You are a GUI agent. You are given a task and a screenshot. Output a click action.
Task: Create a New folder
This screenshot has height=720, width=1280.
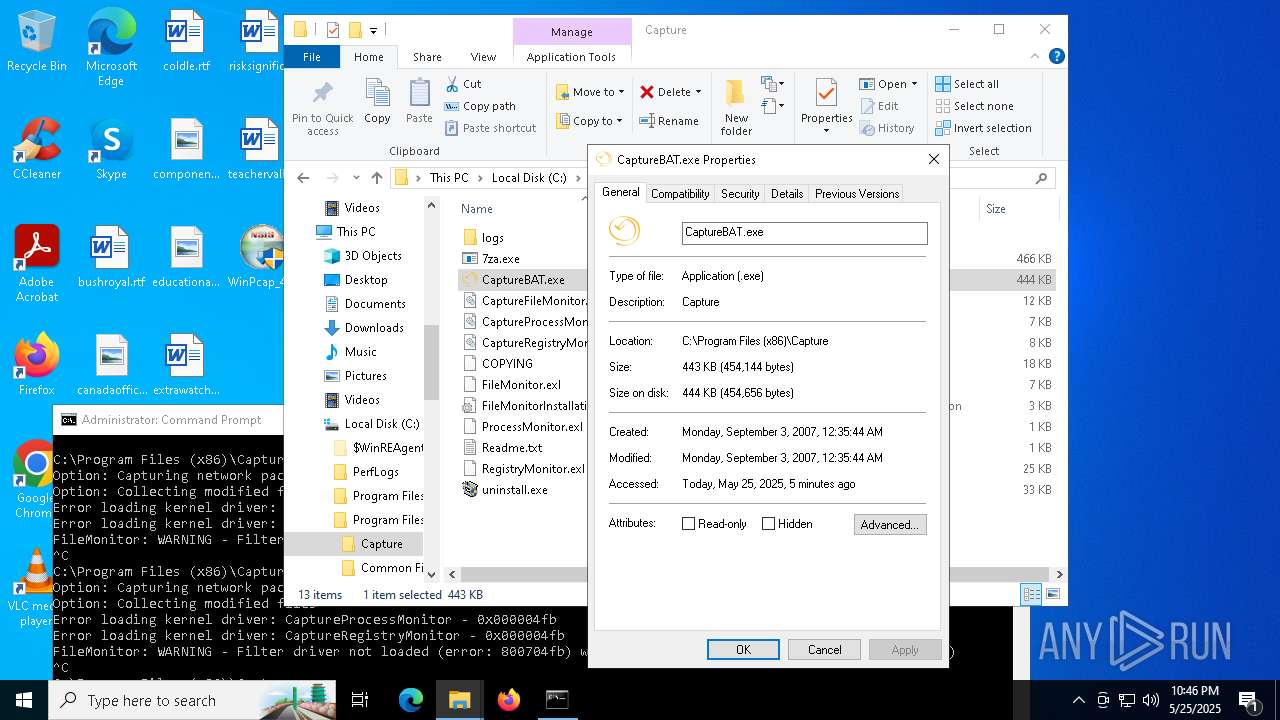pyautogui.click(x=736, y=108)
